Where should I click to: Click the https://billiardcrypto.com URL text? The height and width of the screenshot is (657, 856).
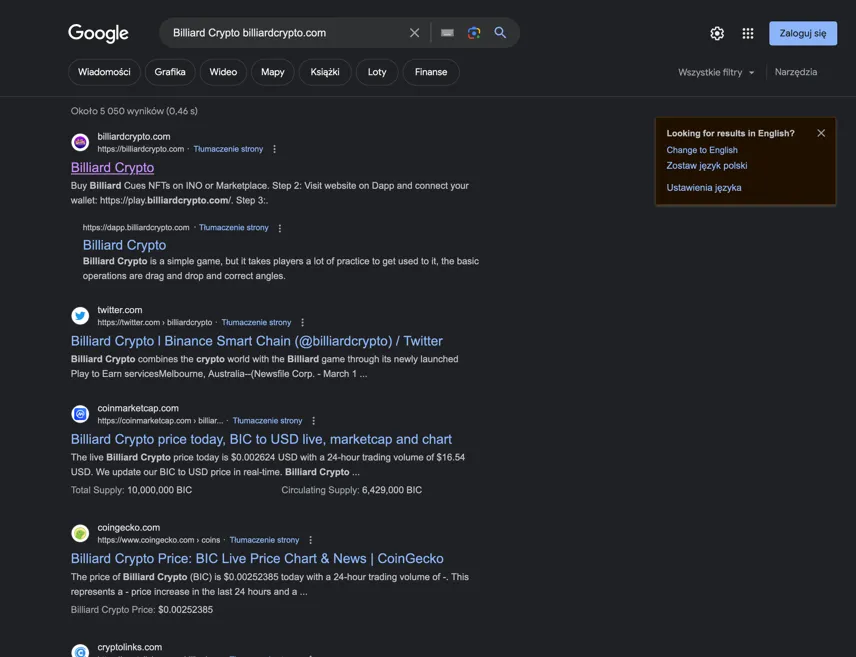point(141,149)
